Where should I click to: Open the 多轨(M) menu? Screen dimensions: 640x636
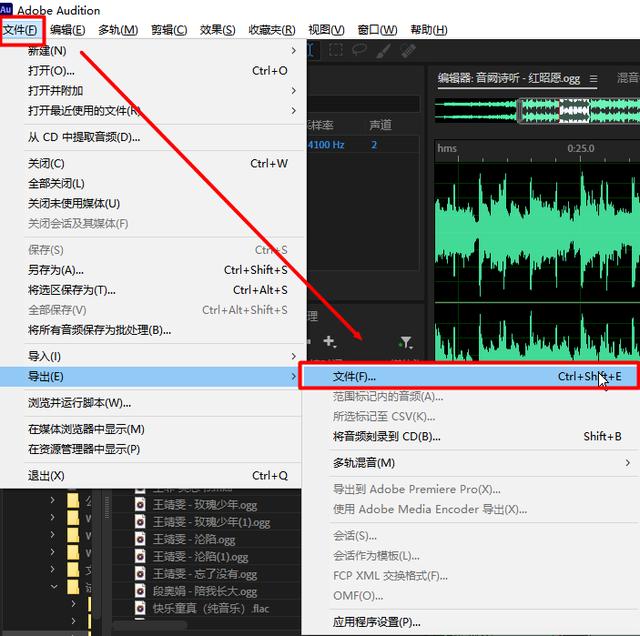tap(118, 30)
